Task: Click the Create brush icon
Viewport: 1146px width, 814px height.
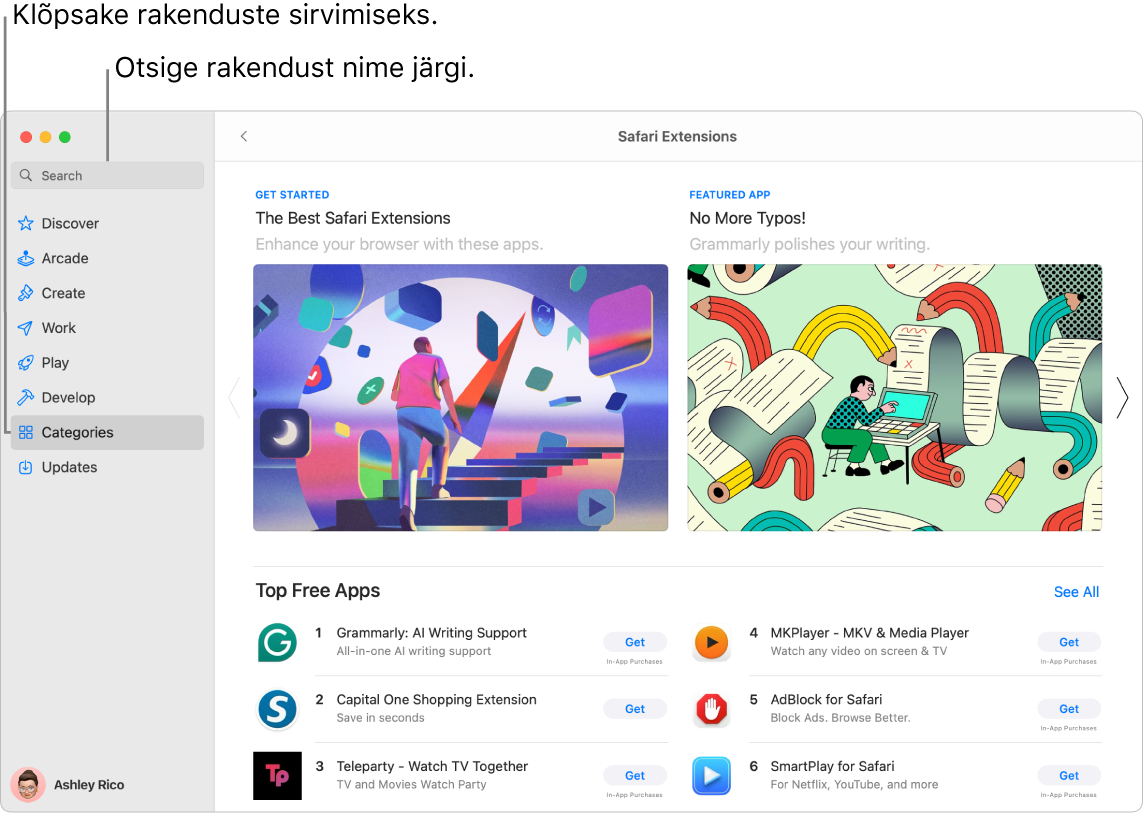Action: 27,292
